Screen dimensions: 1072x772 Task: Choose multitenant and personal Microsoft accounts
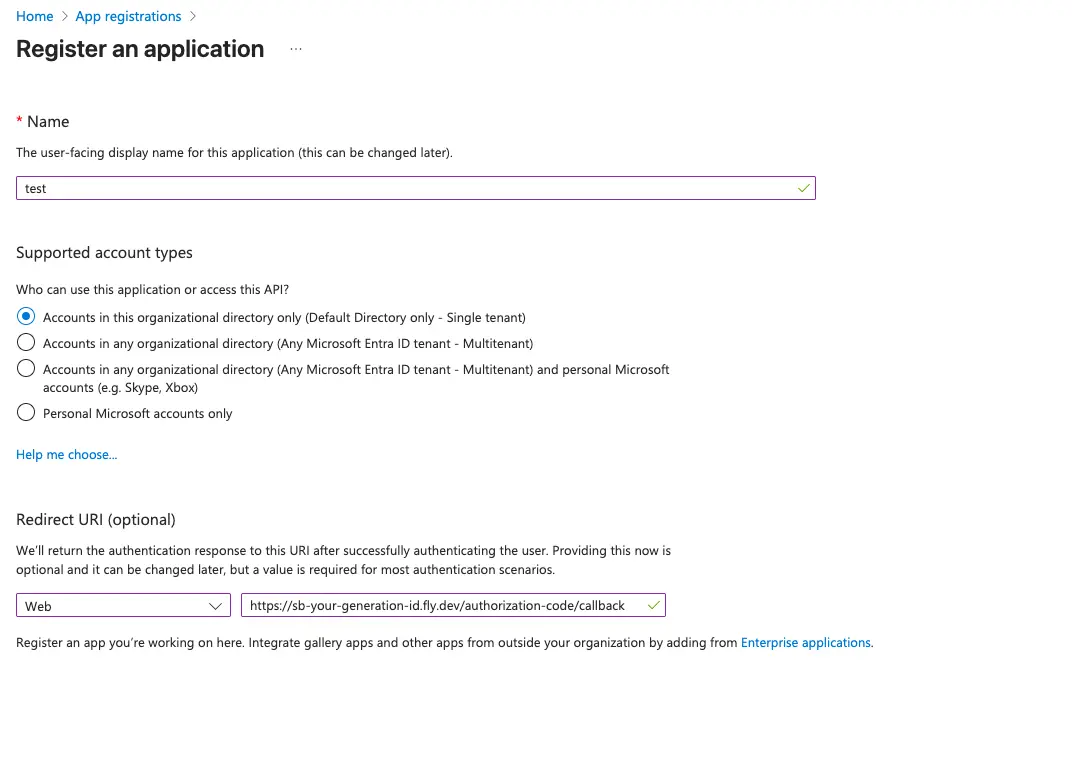tap(27, 369)
